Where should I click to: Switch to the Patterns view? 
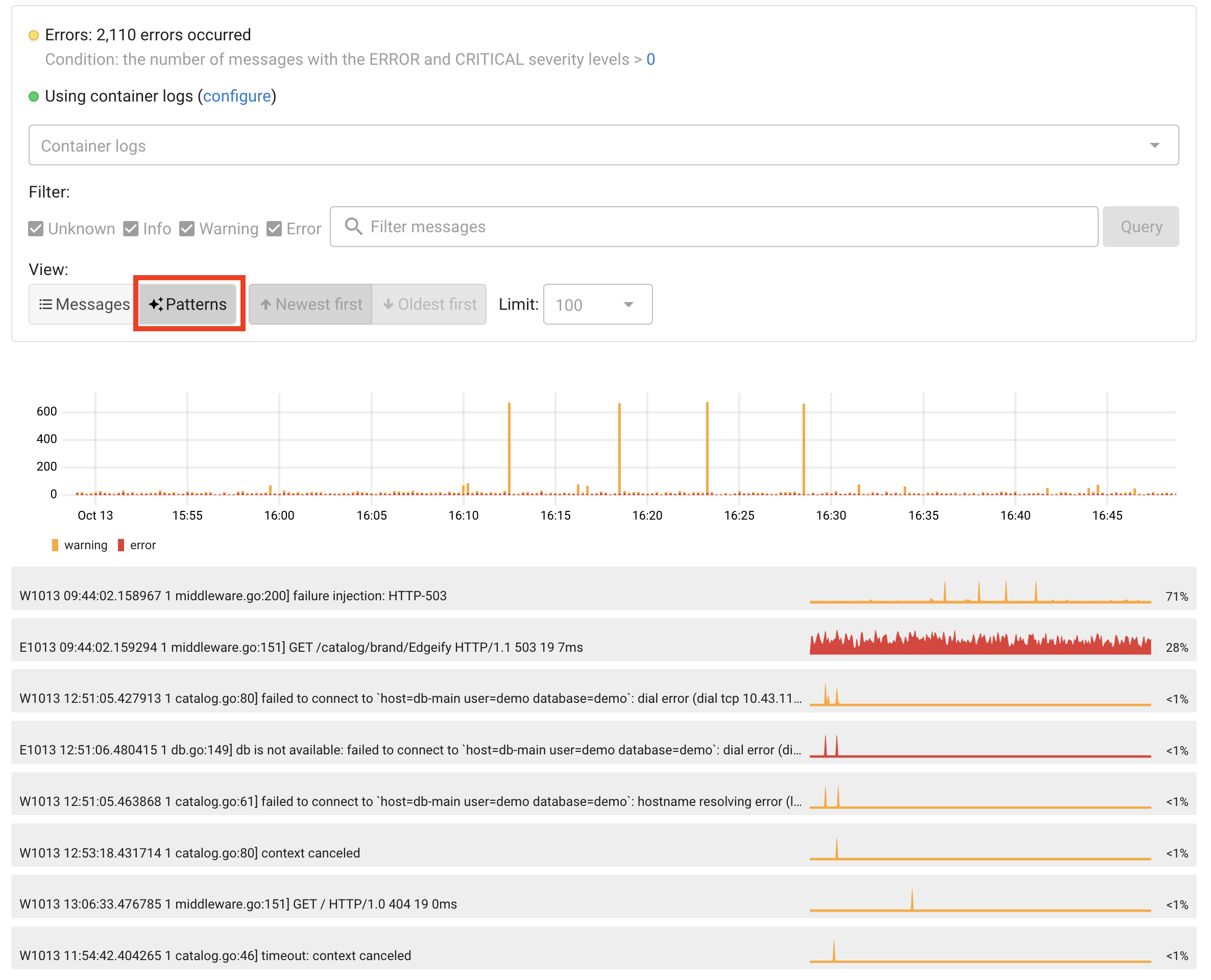pyautogui.click(x=187, y=304)
